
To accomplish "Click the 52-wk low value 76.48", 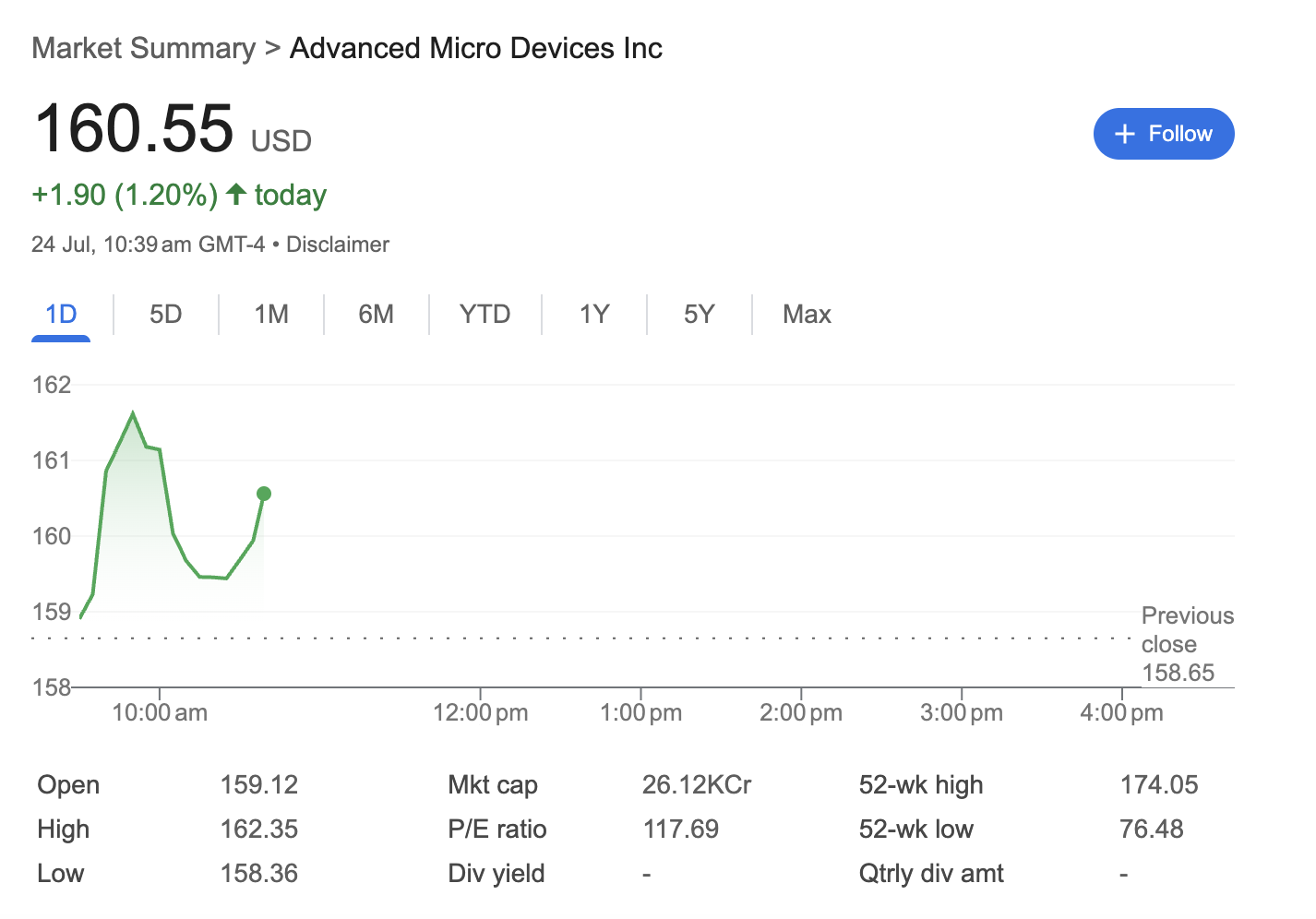I will (1152, 829).
